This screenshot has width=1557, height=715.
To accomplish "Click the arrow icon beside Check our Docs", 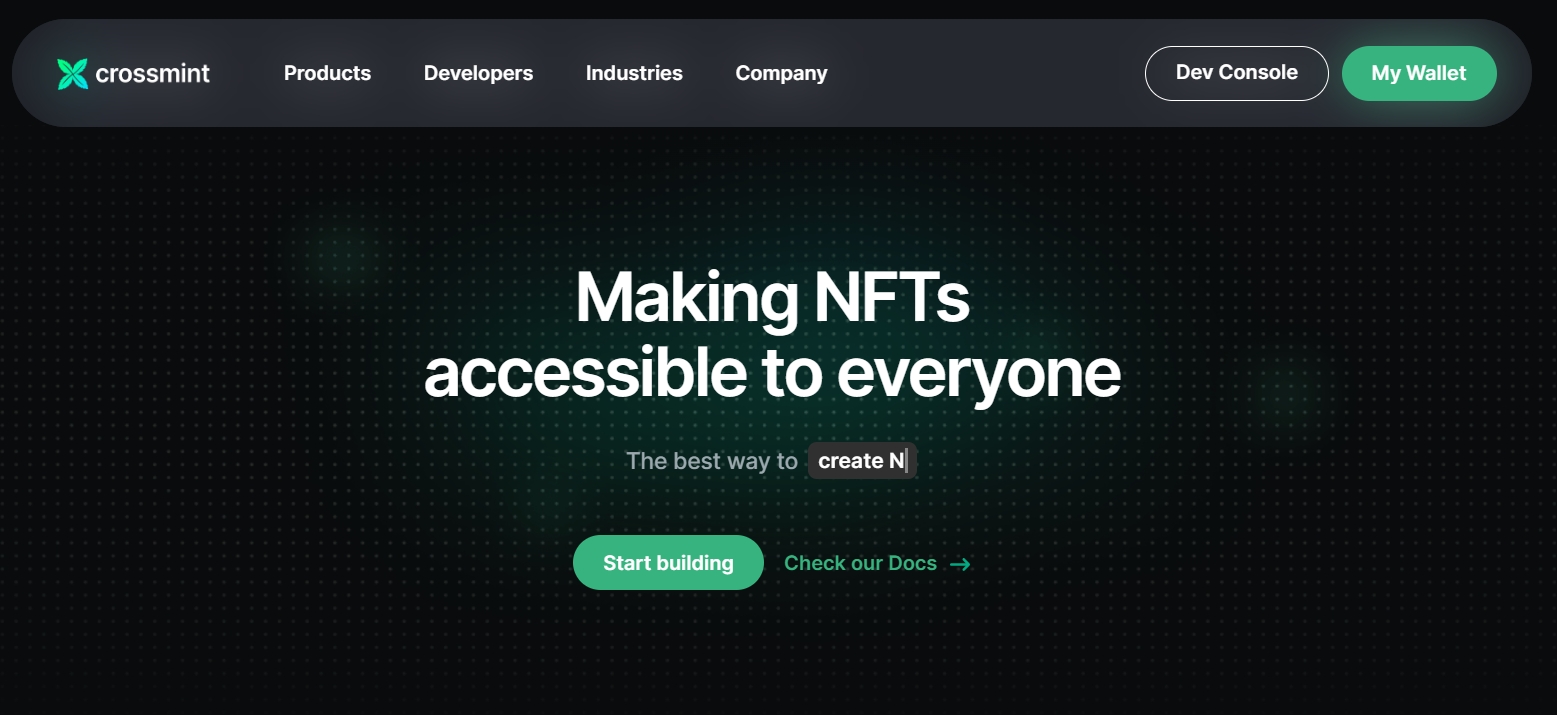I will (x=960, y=564).
